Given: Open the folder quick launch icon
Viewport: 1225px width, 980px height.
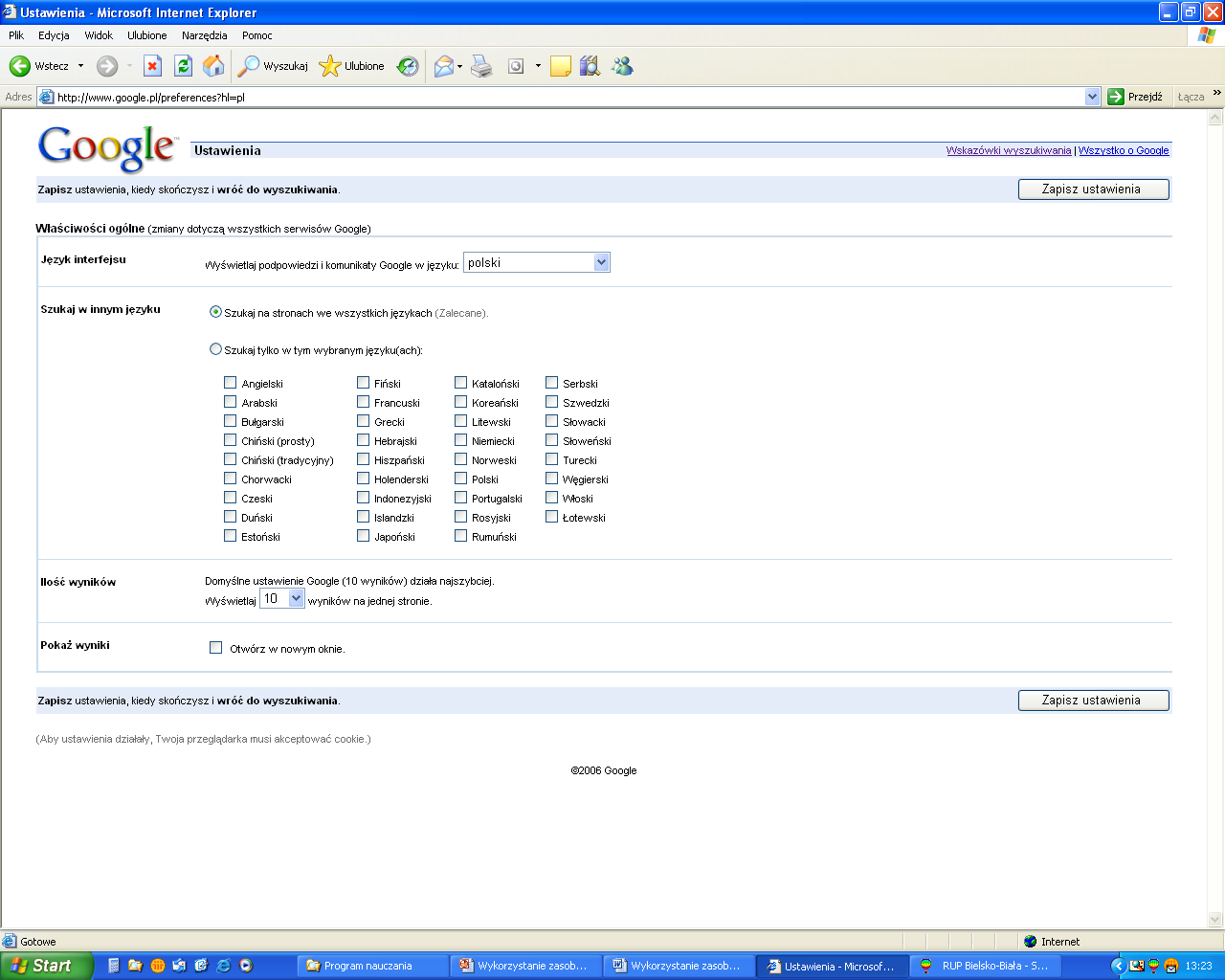Looking at the screenshot, I should pyautogui.click(x=135, y=966).
